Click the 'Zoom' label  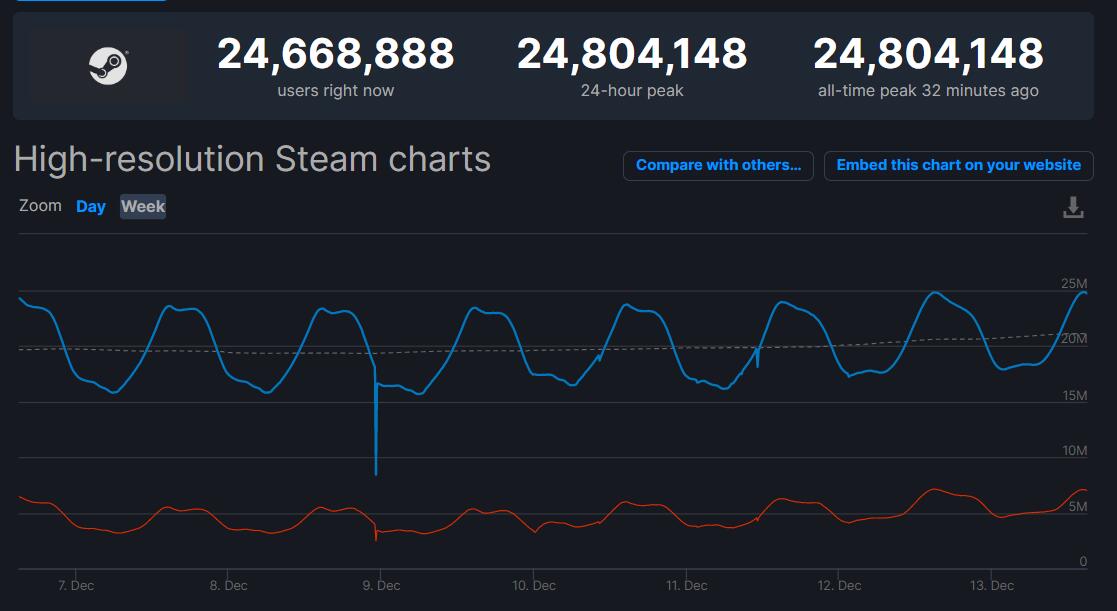(x=41, y=206)
